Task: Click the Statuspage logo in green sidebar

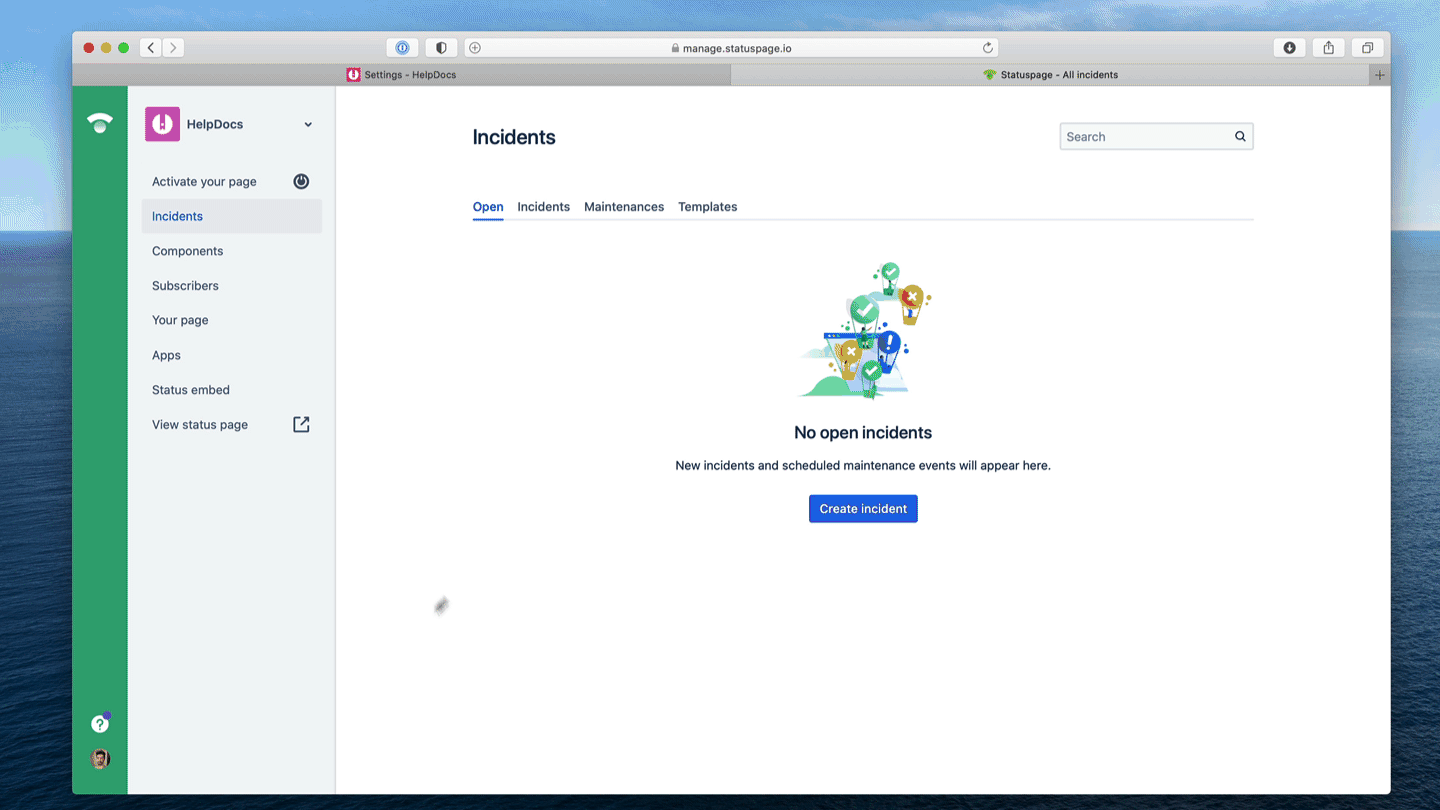Action: [99, 123]
